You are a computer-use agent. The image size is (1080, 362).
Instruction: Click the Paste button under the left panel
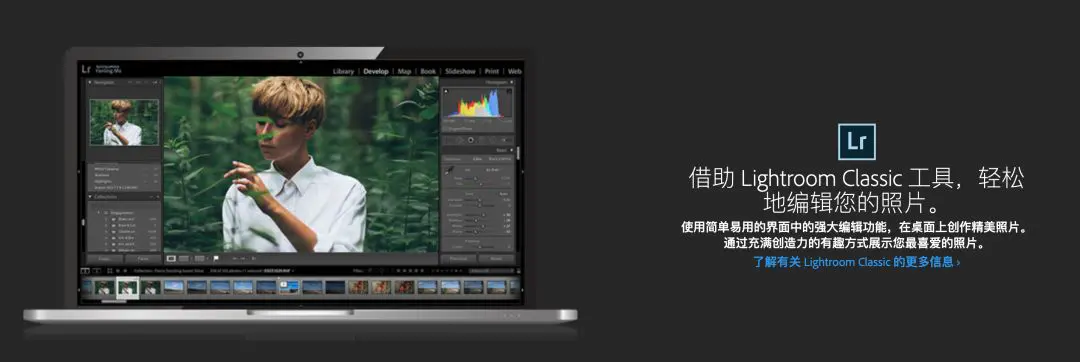pos(143,259)
